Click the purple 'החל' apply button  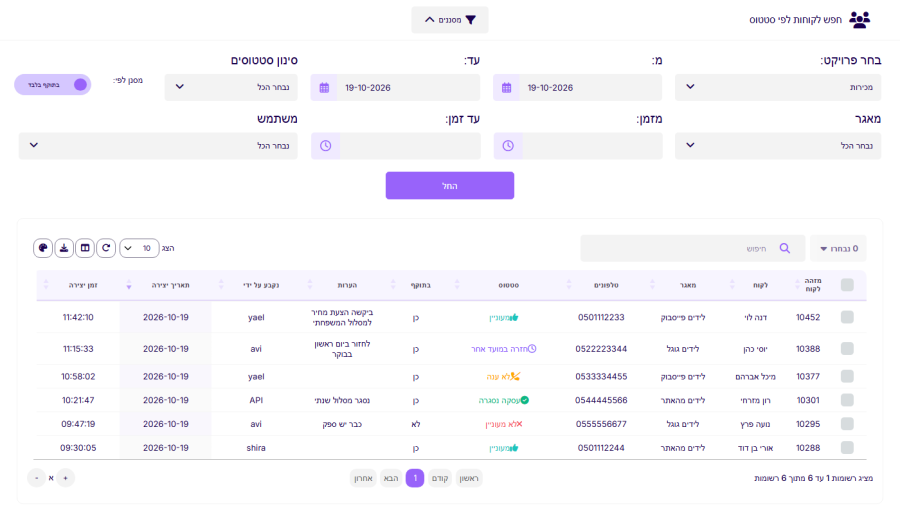coord(450,185)
